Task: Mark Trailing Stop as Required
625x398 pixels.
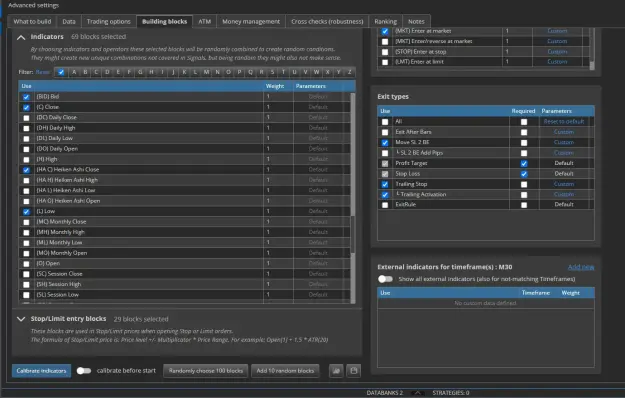Action: pos(524,184)
